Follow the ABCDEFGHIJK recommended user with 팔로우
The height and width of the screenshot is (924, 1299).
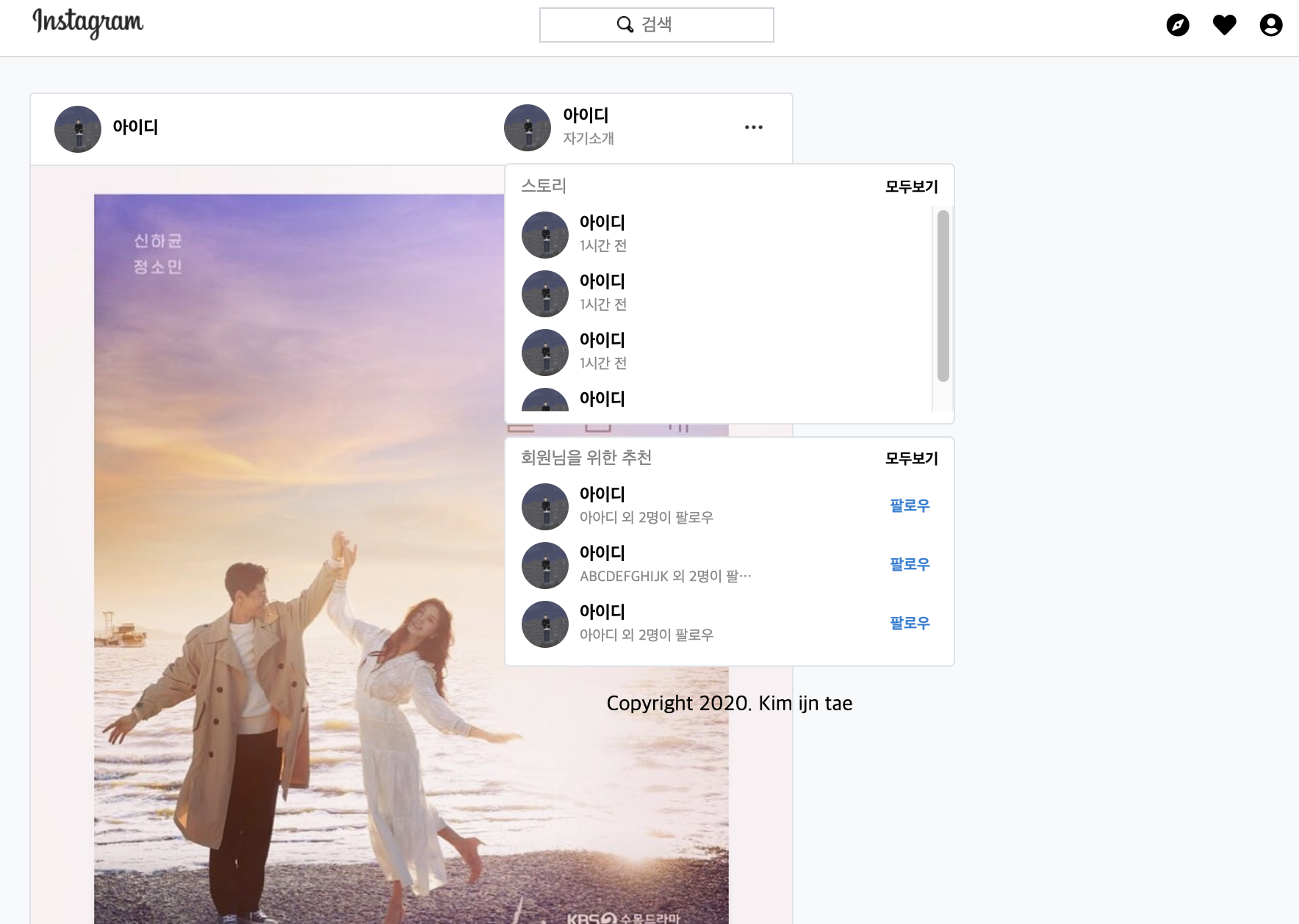tap(910, 564)
